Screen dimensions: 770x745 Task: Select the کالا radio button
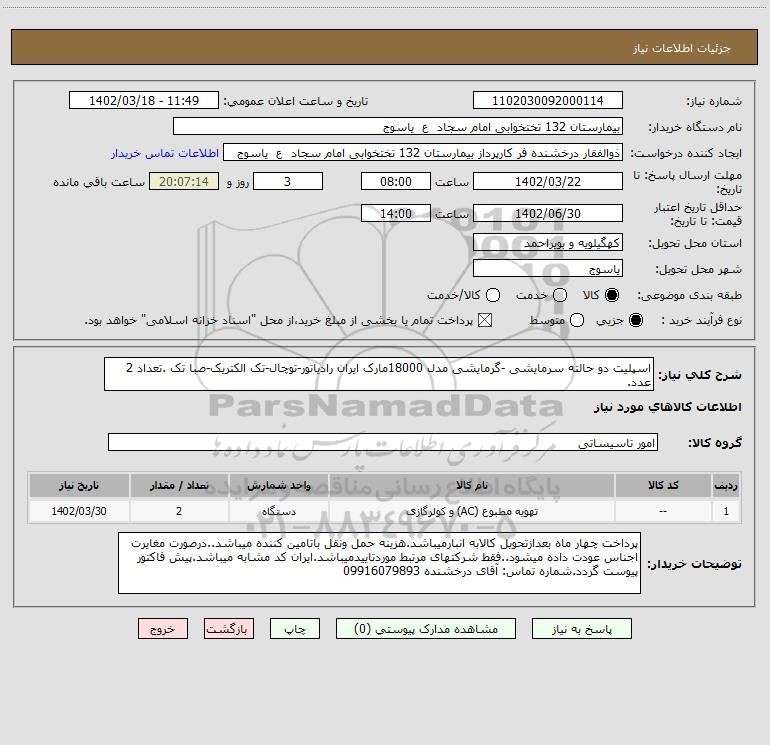(x=612, y=295)
